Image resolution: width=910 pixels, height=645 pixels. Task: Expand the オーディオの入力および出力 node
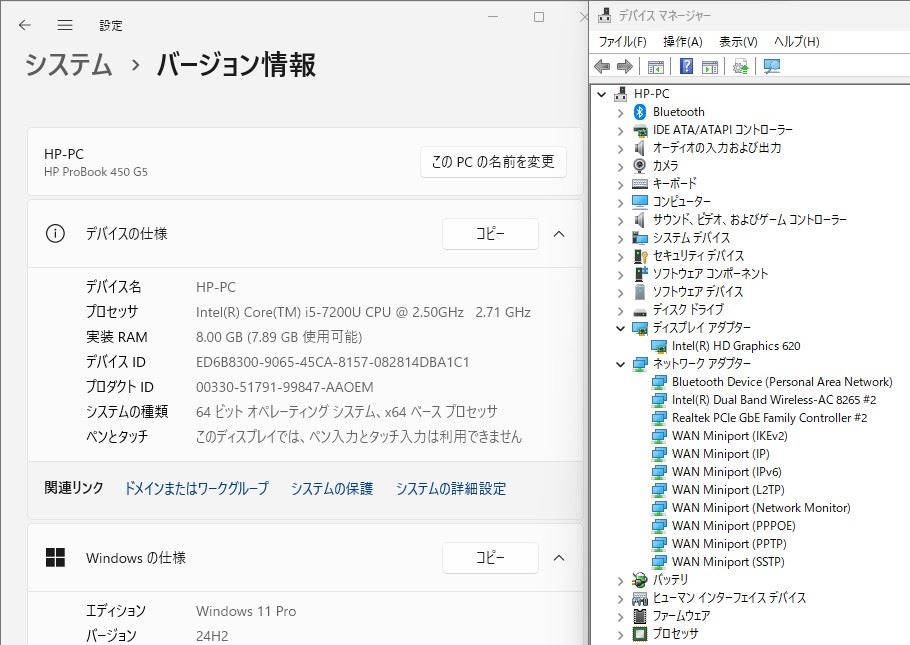point(620,149)
